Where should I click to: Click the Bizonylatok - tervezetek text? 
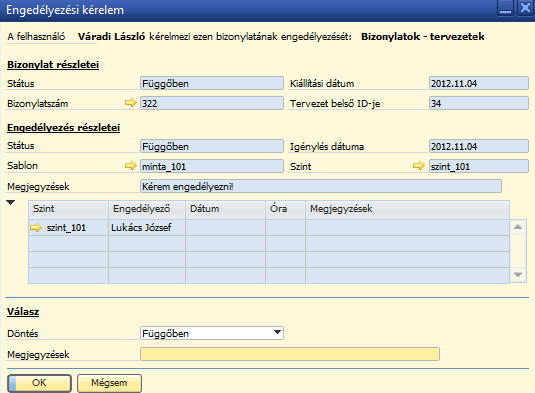(x=423, y=37)
